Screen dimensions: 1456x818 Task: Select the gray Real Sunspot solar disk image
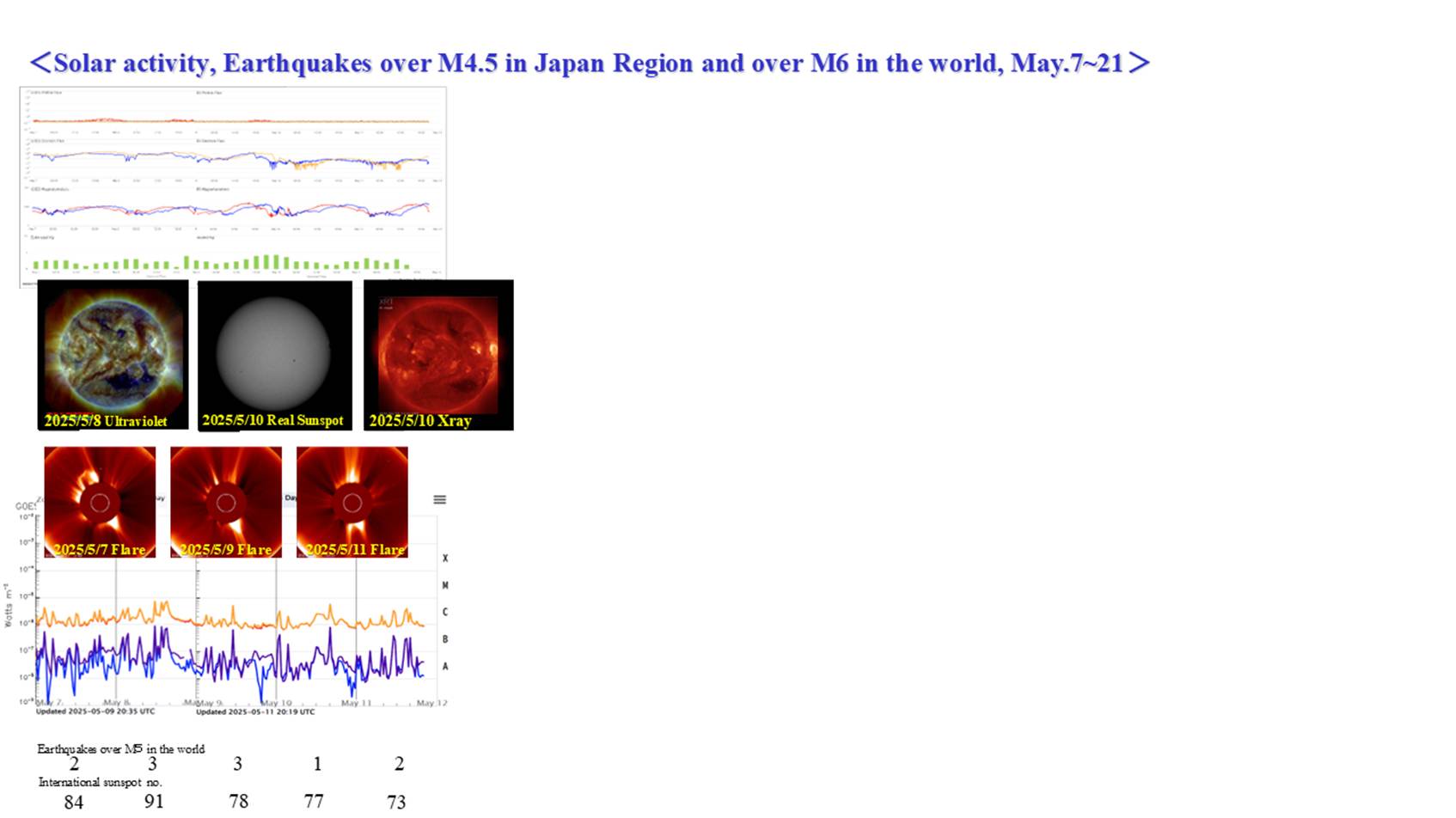coord(275,355)
